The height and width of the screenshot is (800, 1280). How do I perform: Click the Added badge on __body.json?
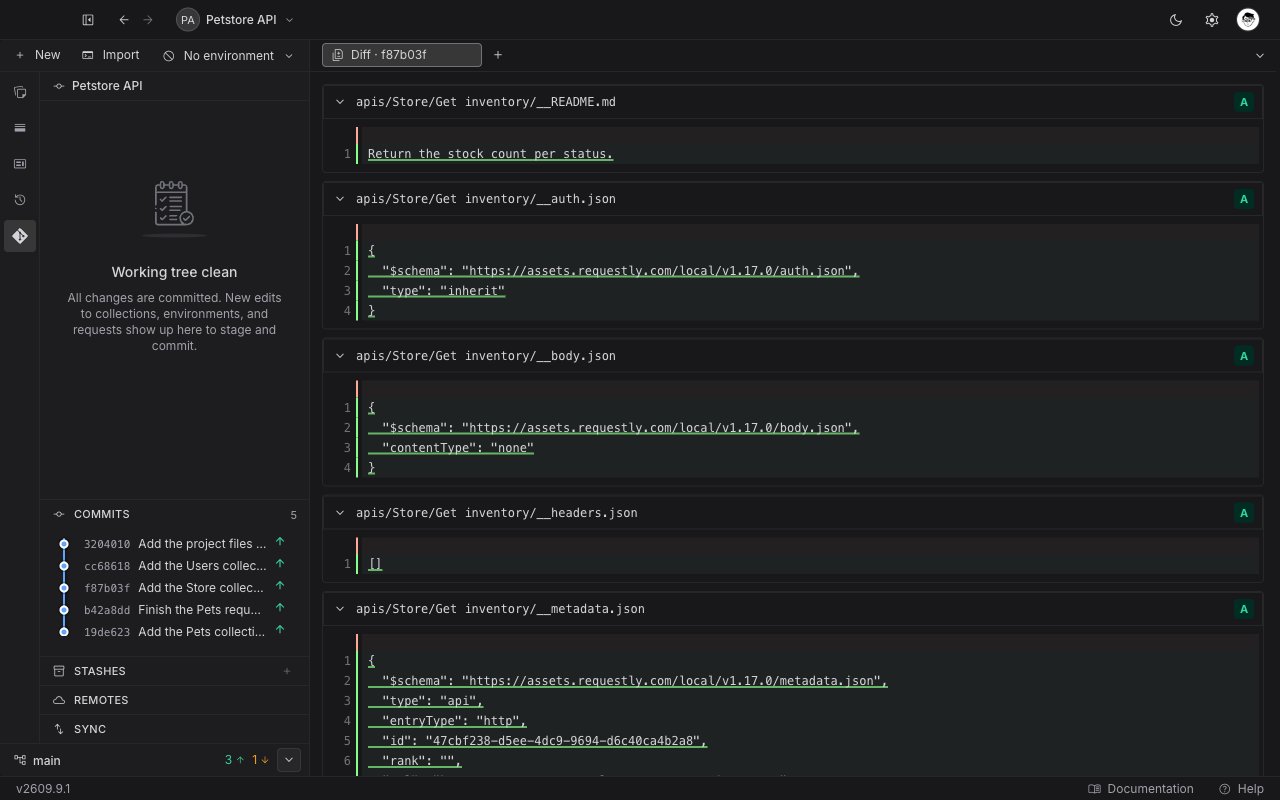(1244, 356)
